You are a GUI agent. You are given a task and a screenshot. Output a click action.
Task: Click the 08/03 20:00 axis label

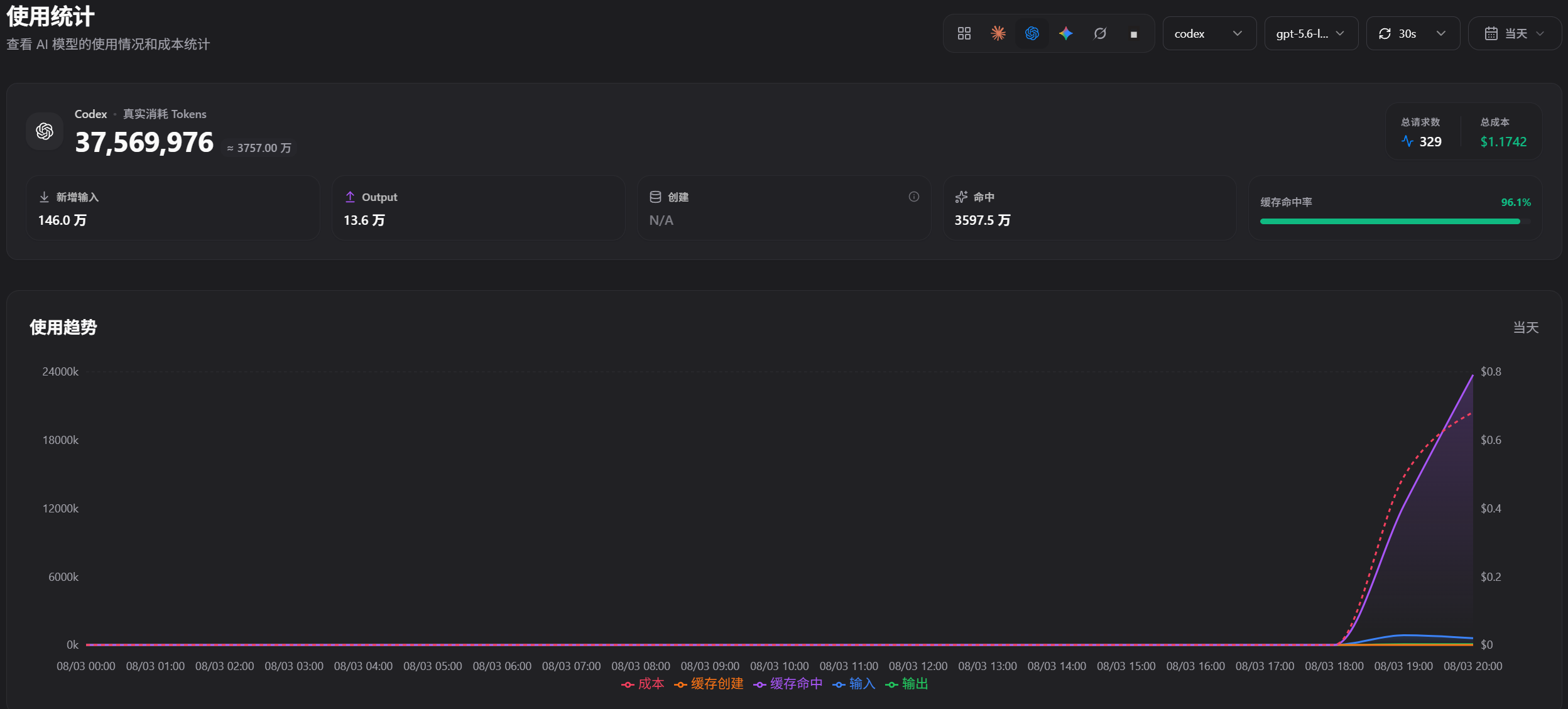coord(1473,666)
